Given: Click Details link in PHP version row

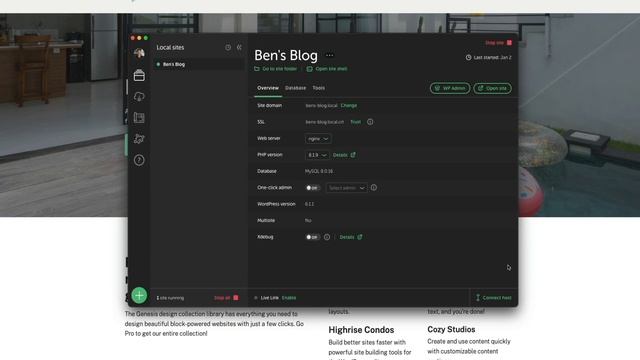Looking at the screenshot, I should pyautogui.click(x=344, y=155).
